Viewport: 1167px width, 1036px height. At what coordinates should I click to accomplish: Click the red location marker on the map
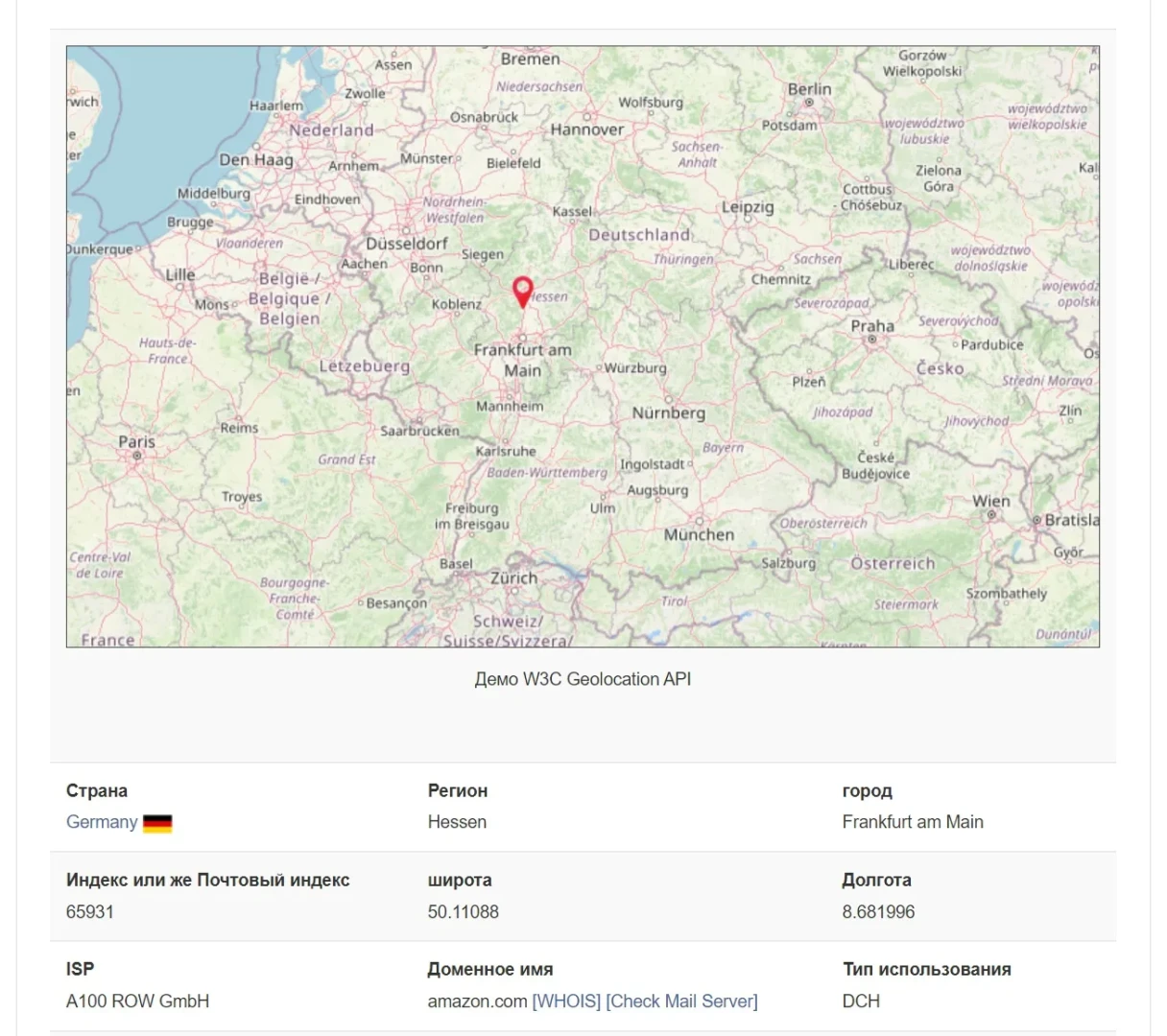522,291
